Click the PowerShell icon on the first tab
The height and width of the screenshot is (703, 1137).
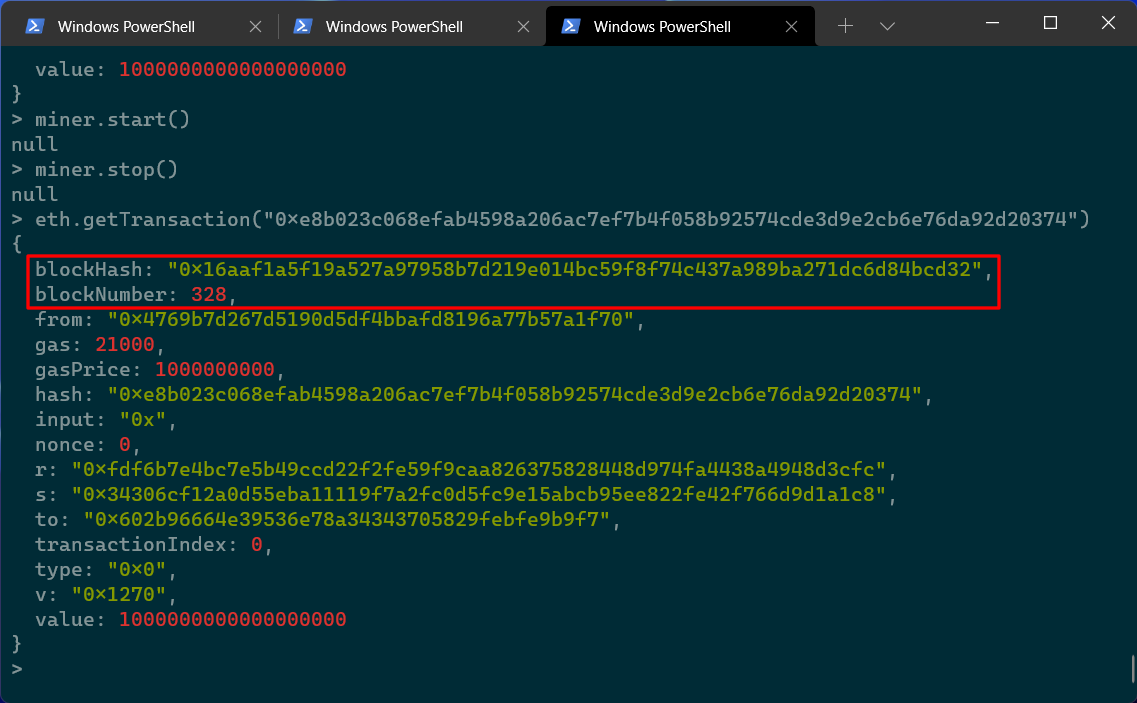(34, 26)
